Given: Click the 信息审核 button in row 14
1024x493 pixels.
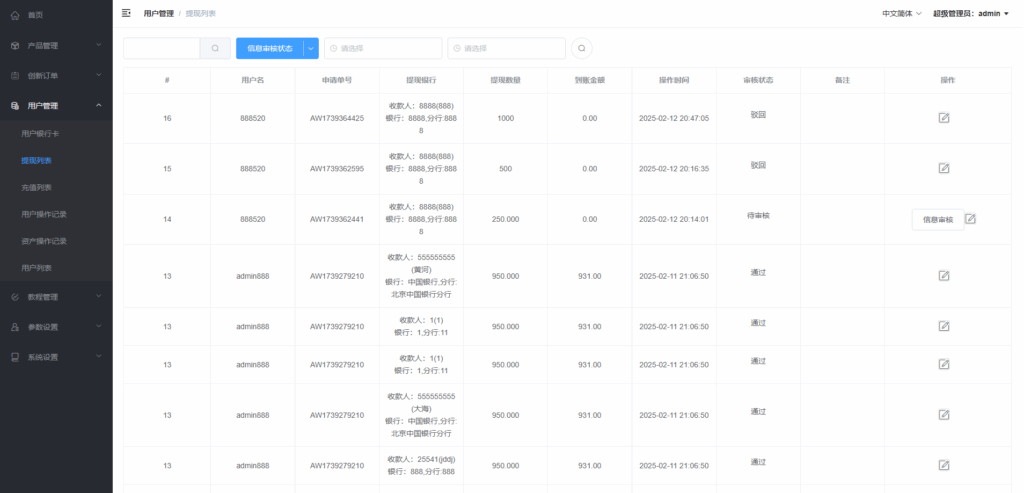Looking at the screenshot, I should 938,220.
